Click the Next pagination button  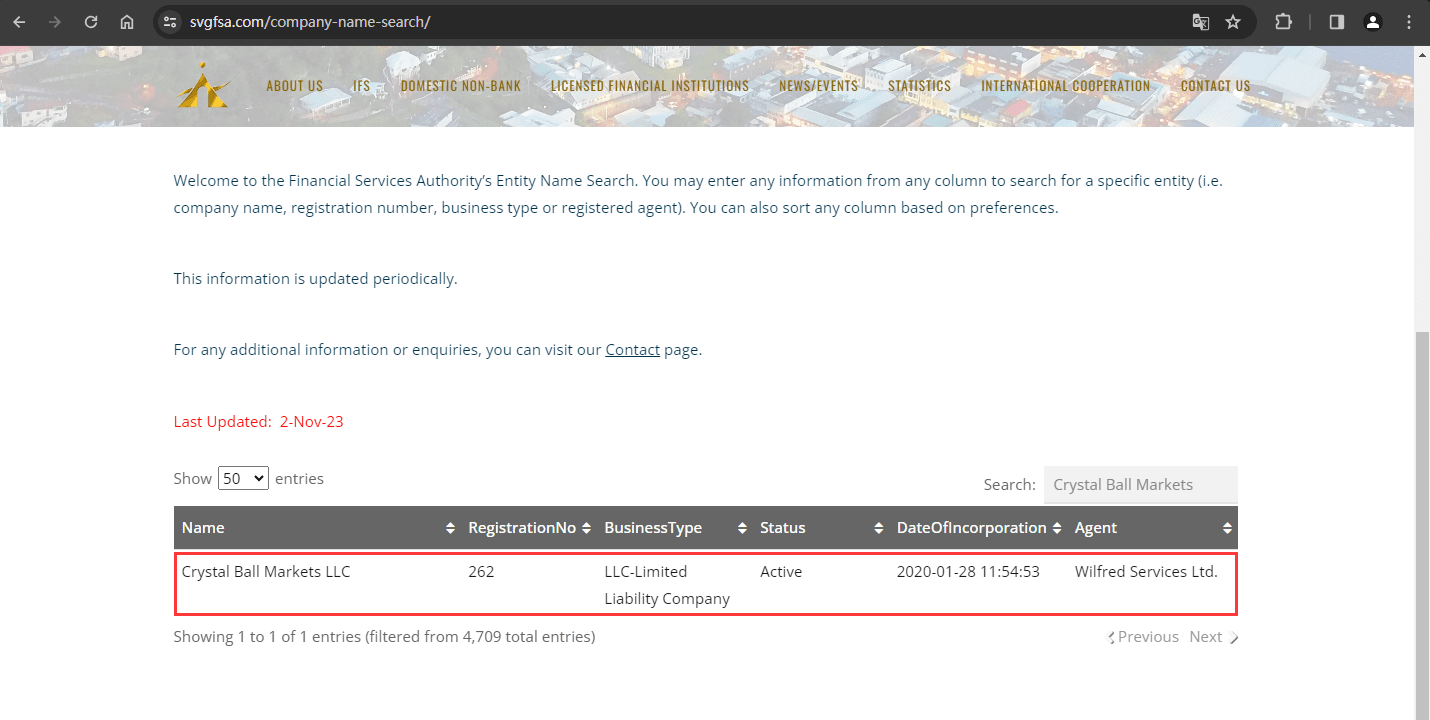click(1213, 637)
